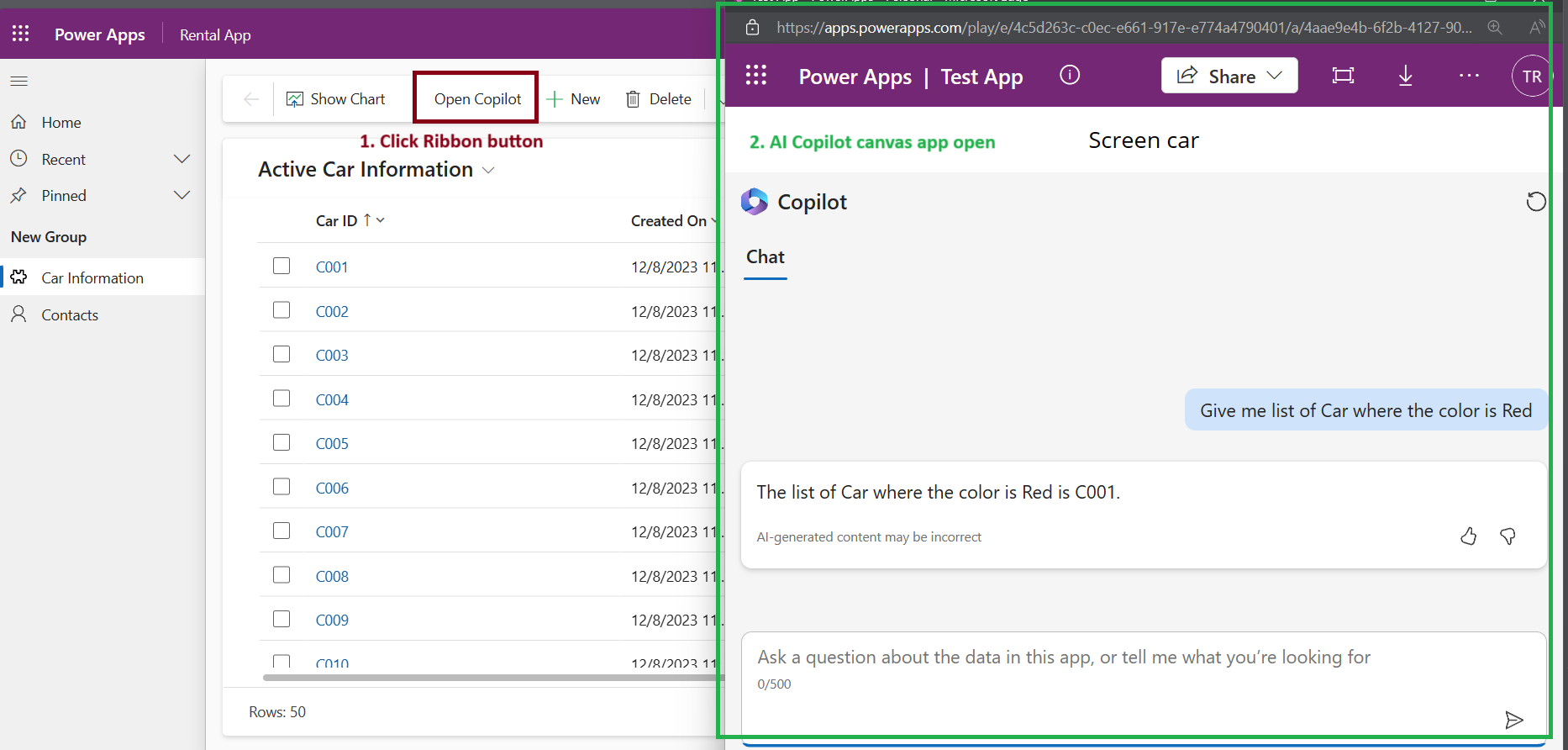This screenshot has width=1568, height=750.
Task: Click the Pinned pin icon
Action: pyautogui.click(x=18, y=195)
